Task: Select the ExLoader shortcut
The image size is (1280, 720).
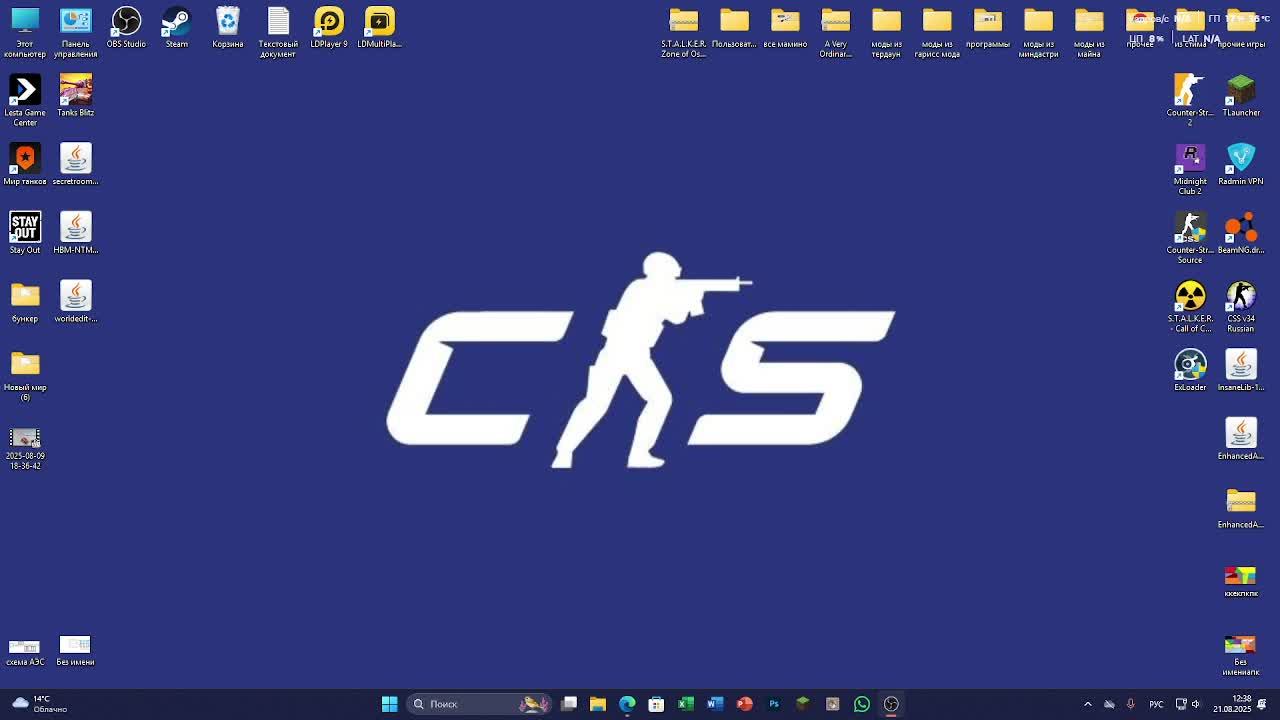Action: pyautogui.click(x=1190, y=370)
